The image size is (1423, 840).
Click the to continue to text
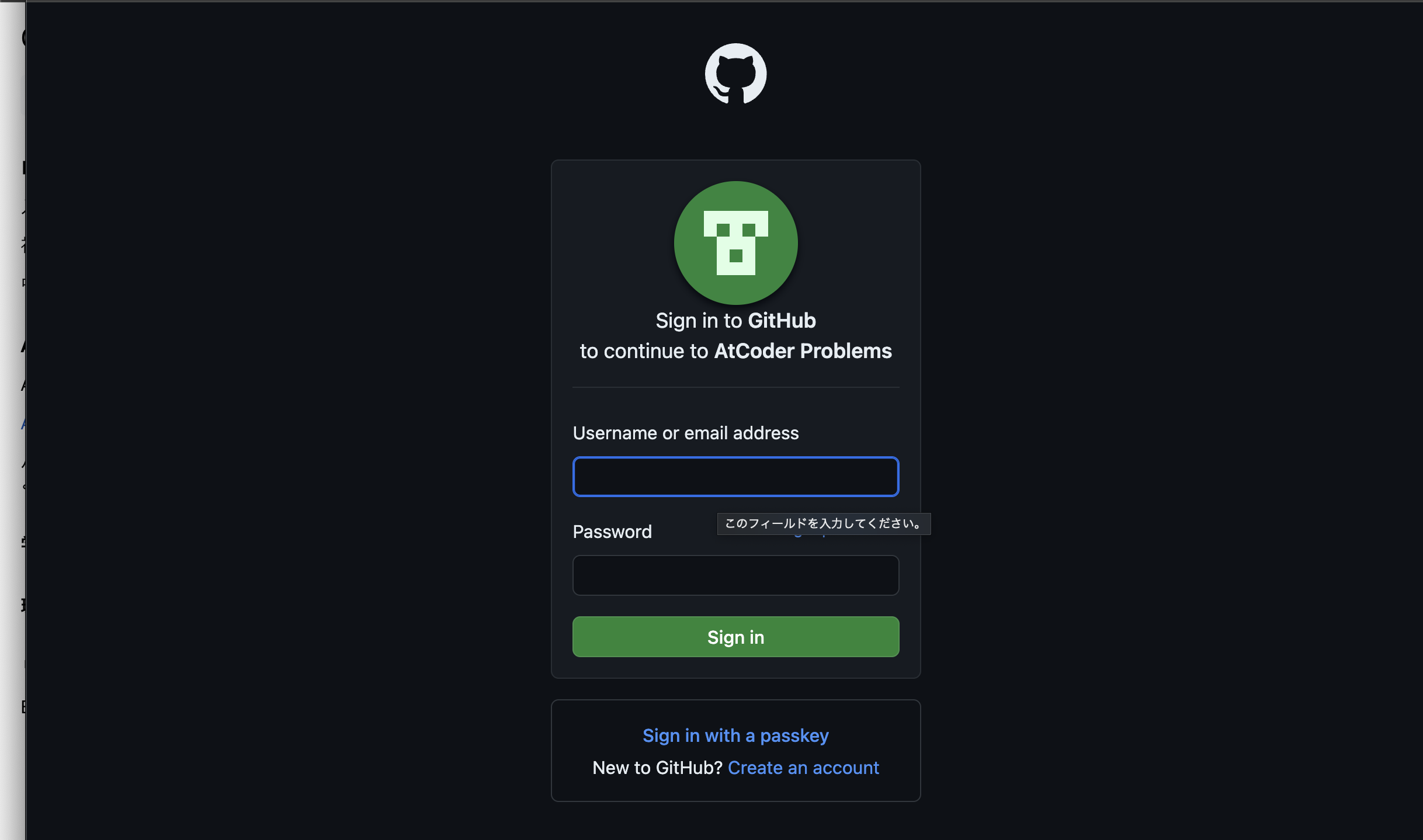644,351
